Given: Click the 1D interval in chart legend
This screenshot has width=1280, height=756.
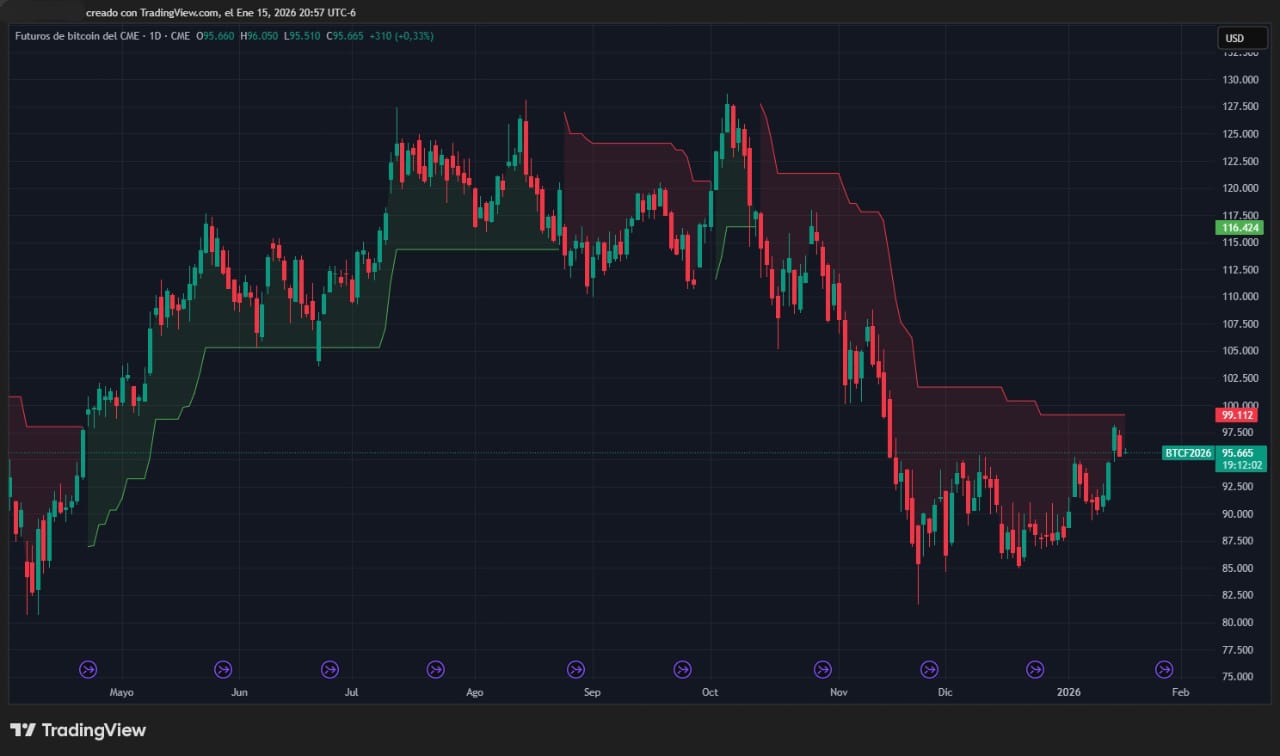Looking at the screenshot, I should (x=156, y=36).
